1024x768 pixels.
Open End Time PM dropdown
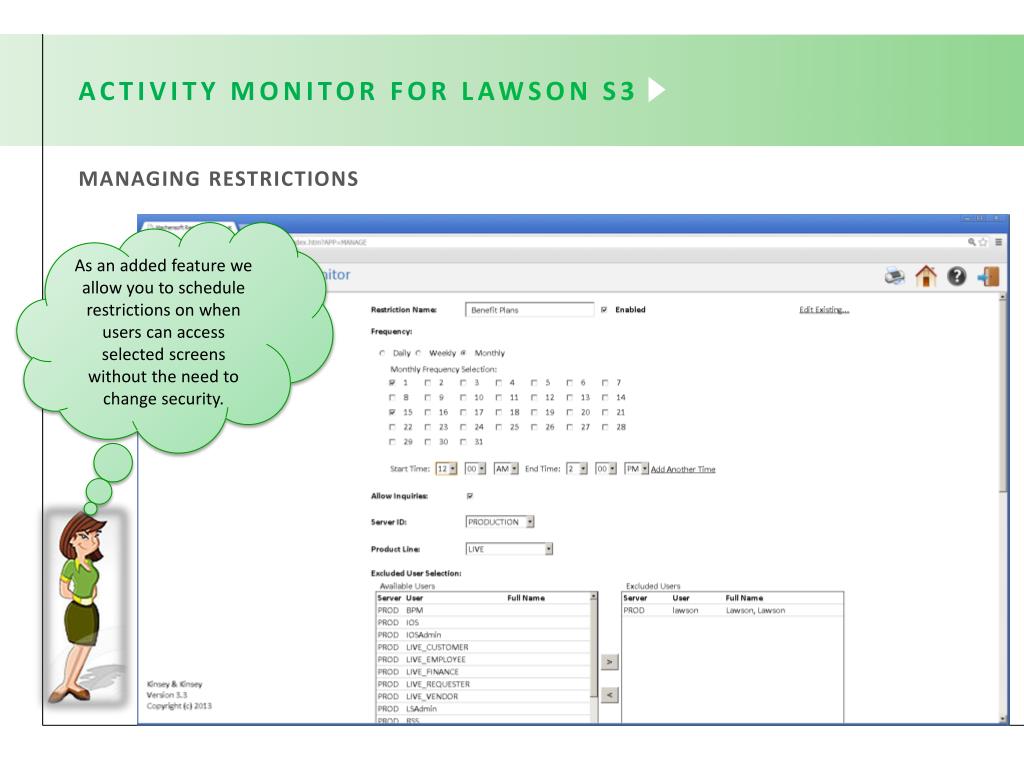(x=636, y=469)
